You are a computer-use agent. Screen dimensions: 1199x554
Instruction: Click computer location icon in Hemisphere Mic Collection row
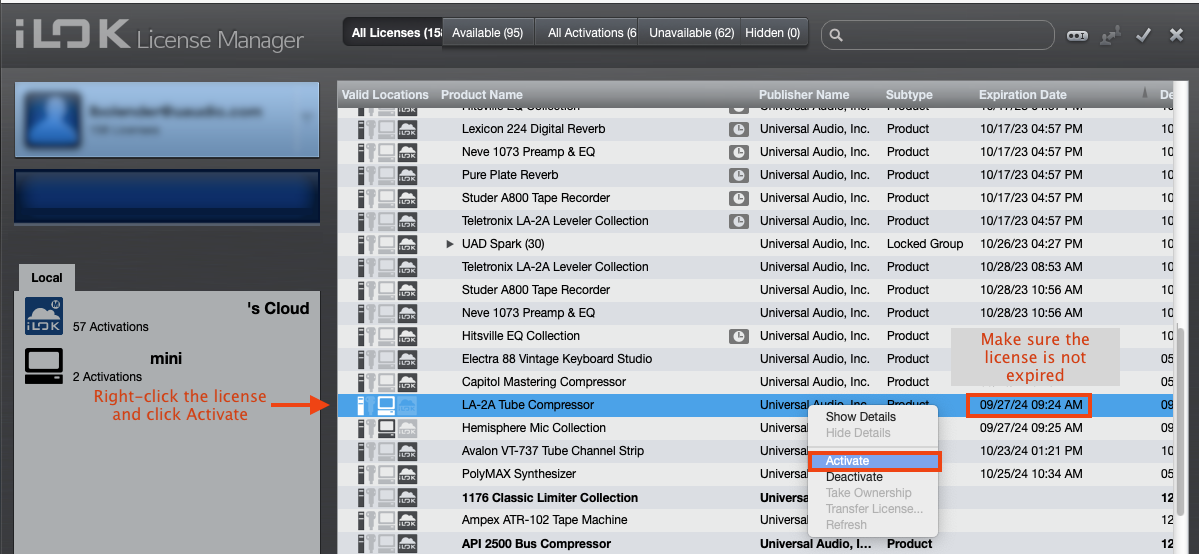[387, 428]
